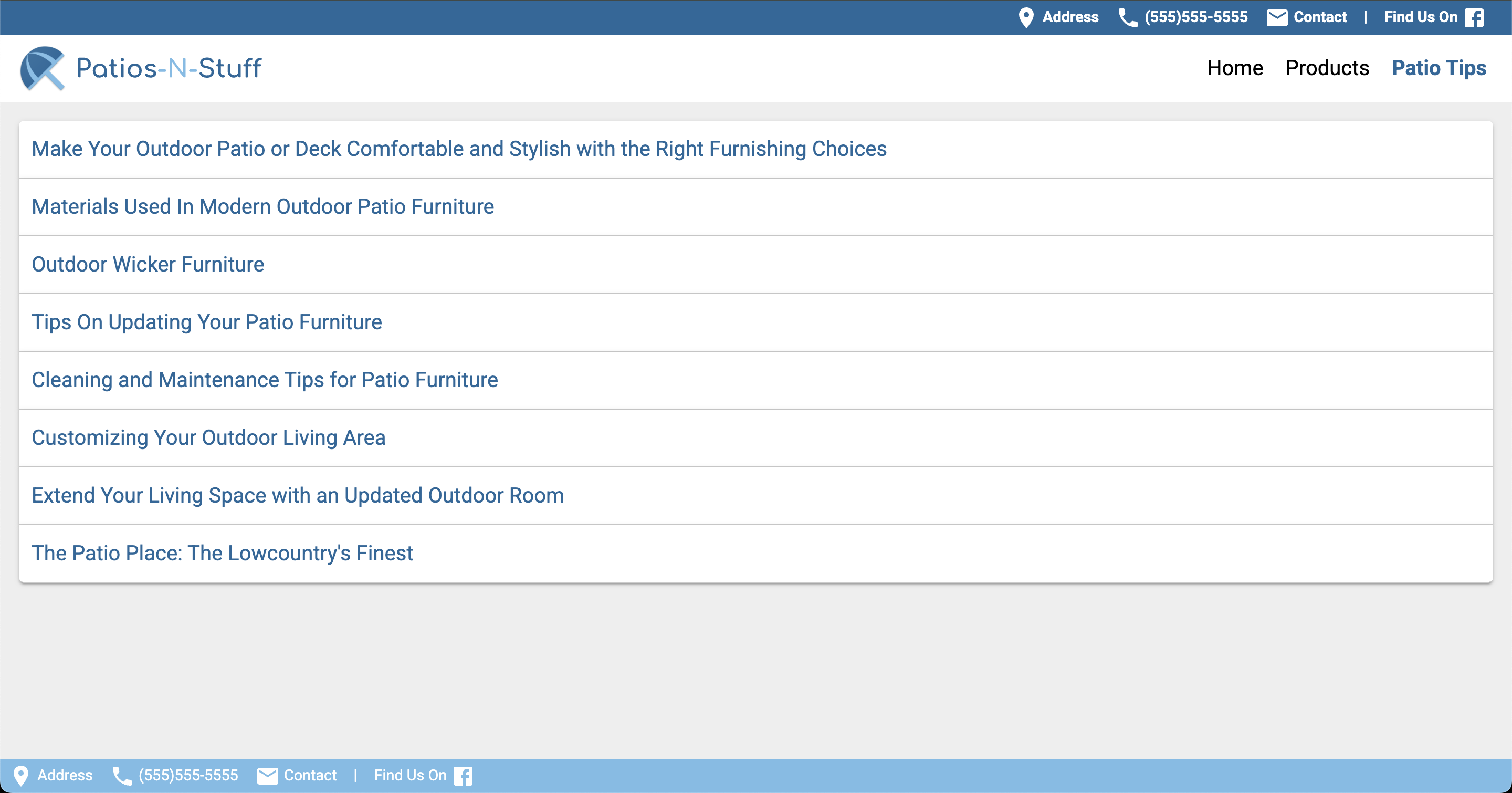Open the footer Facebook icon
Viewport: 1512px width, 793px height.
click(463, 776)
